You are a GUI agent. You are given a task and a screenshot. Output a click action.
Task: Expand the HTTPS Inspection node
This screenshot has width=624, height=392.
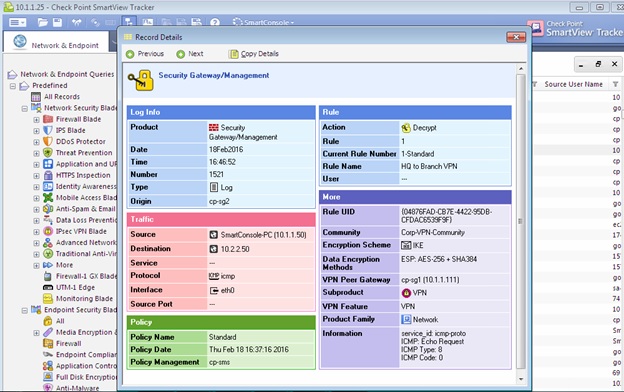(x=36, y=176)
